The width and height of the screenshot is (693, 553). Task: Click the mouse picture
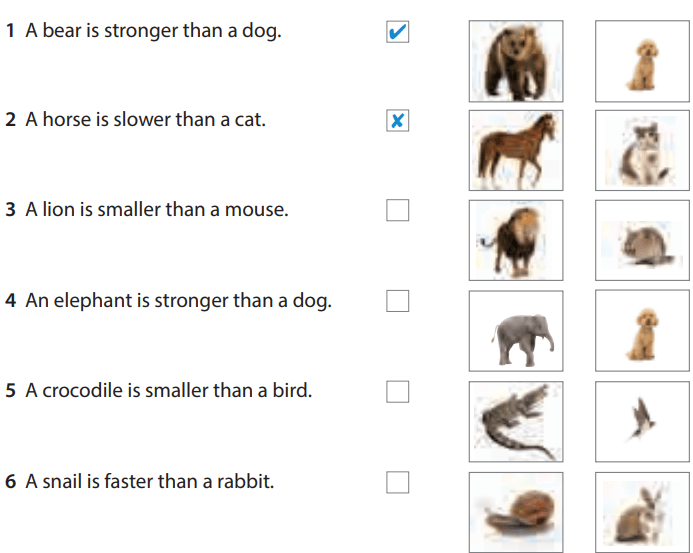point(641,240)
